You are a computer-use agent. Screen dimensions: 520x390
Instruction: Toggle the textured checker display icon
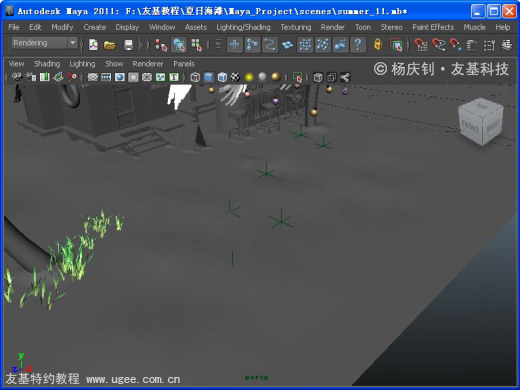(236, 77)
